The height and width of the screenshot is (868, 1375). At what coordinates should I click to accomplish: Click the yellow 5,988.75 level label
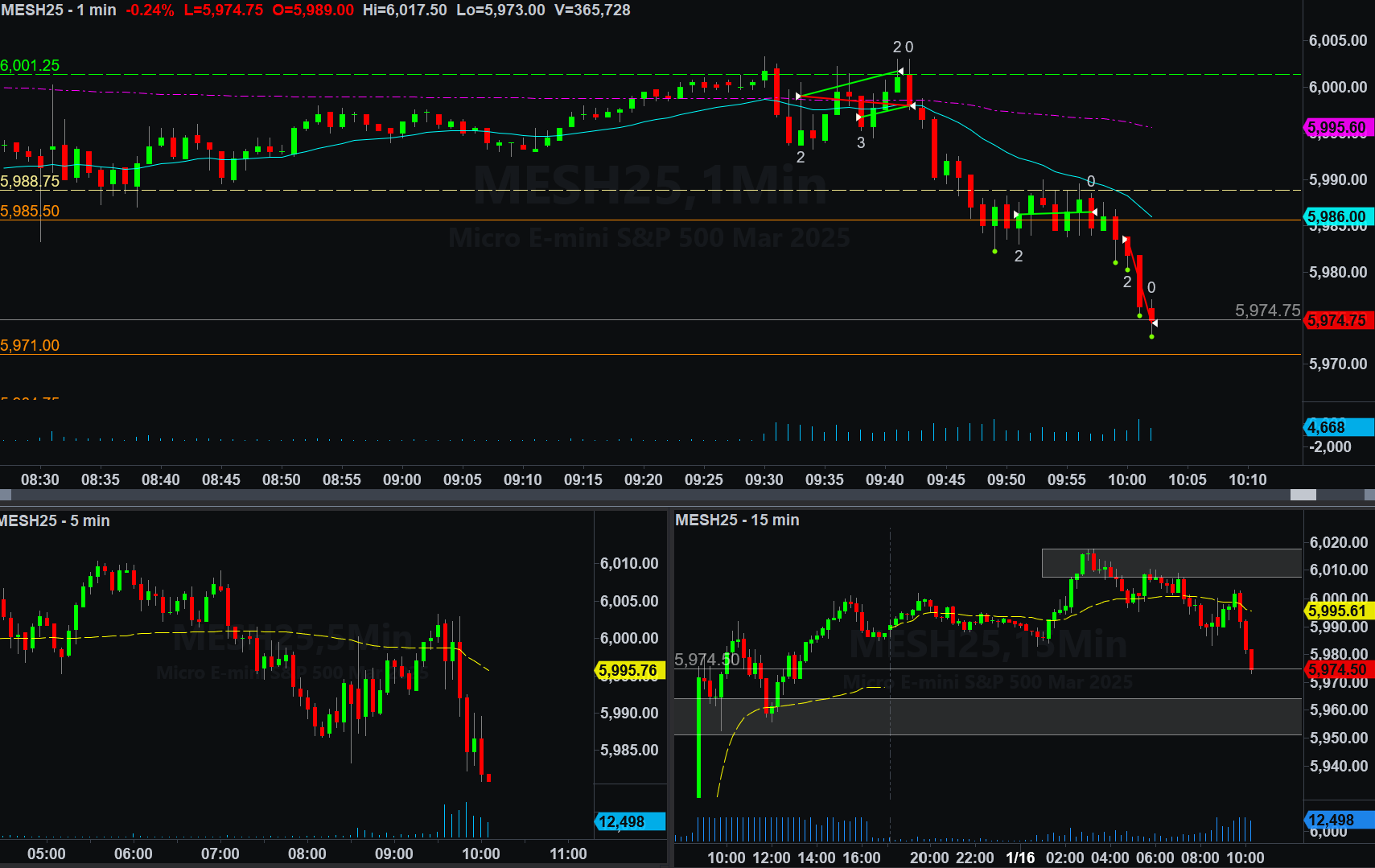[x=30, y=181]
